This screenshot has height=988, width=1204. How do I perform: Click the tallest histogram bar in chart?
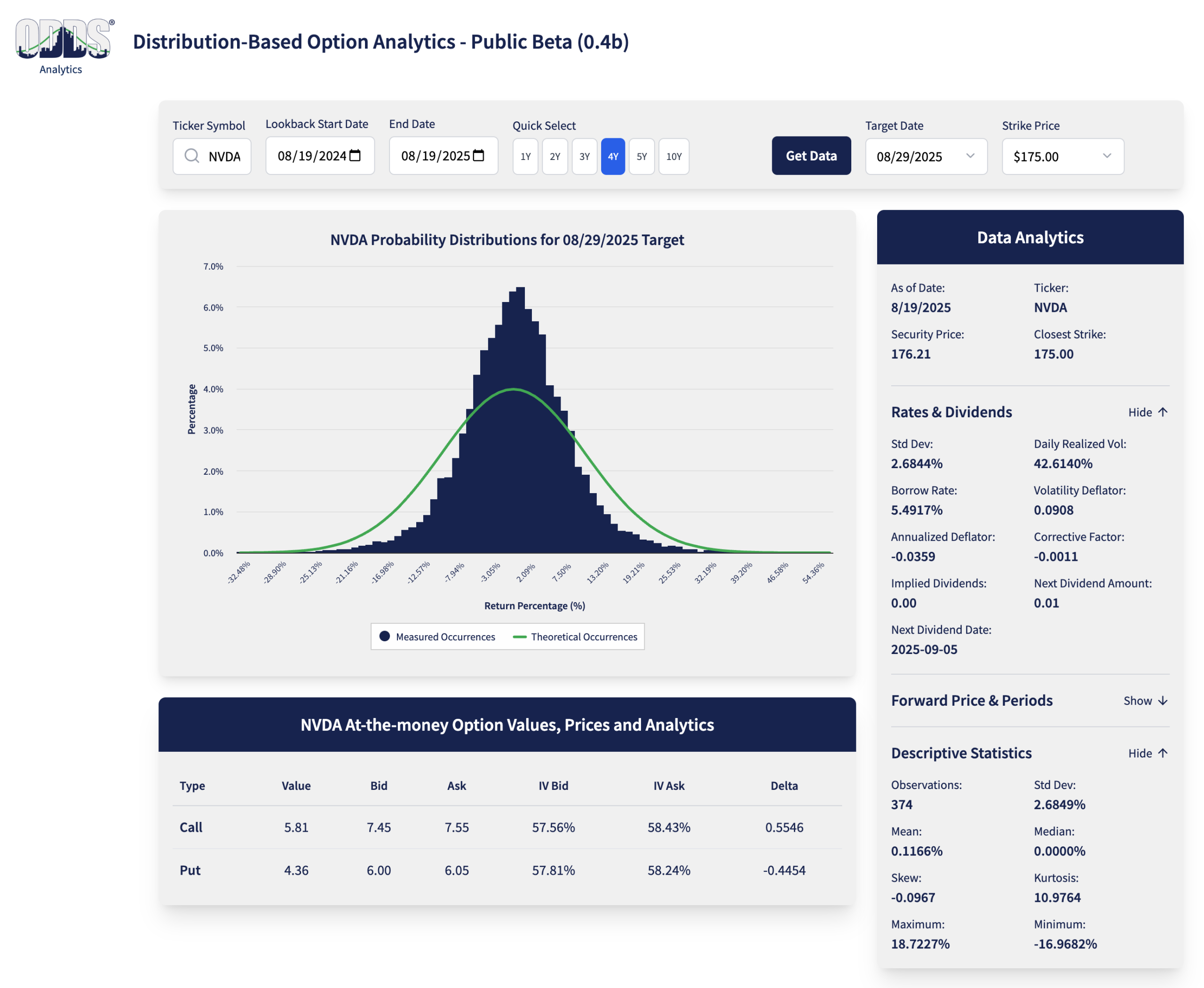coord(521,420)
